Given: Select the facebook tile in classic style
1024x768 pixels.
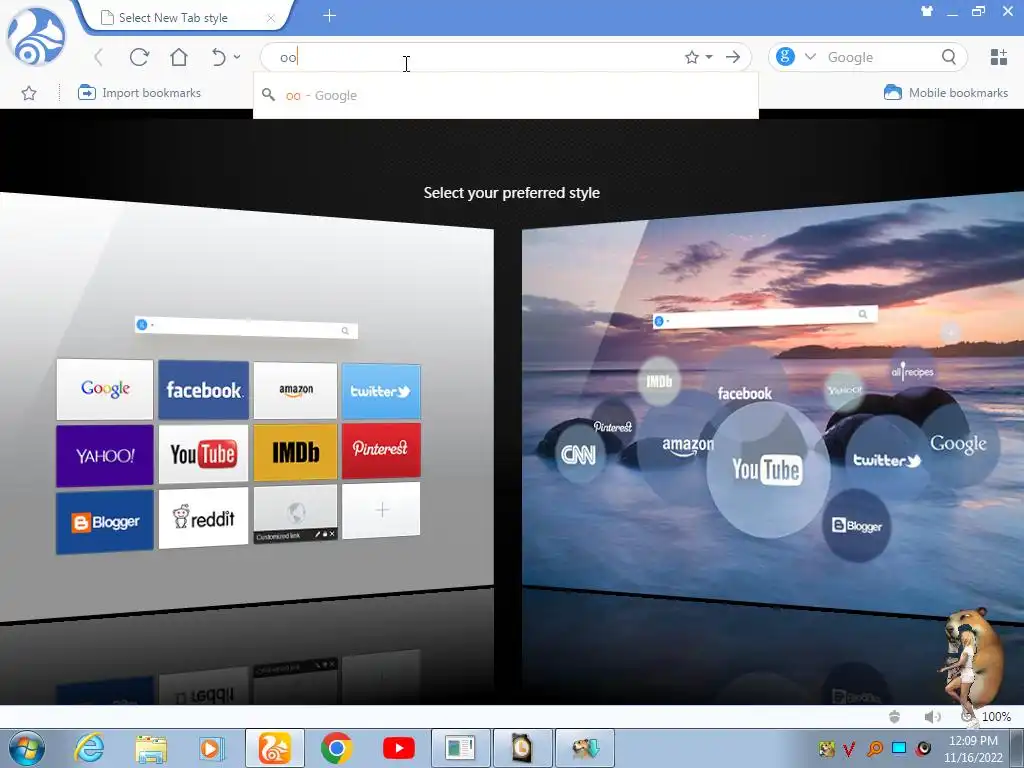Looking at the screenshot, I should pyautogui.click(x=203, y=390).
